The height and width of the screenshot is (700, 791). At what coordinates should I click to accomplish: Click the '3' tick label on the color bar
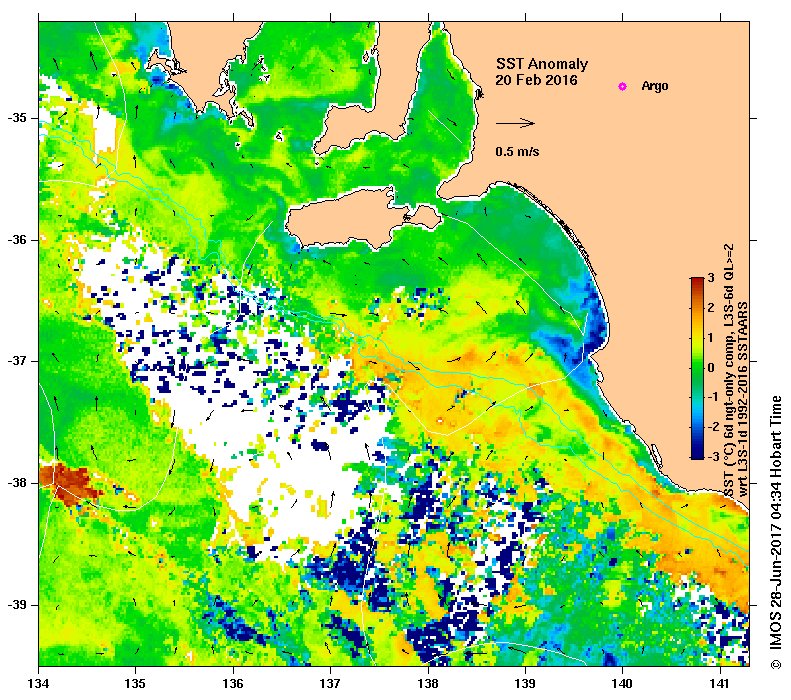click(x=710, y=277)
